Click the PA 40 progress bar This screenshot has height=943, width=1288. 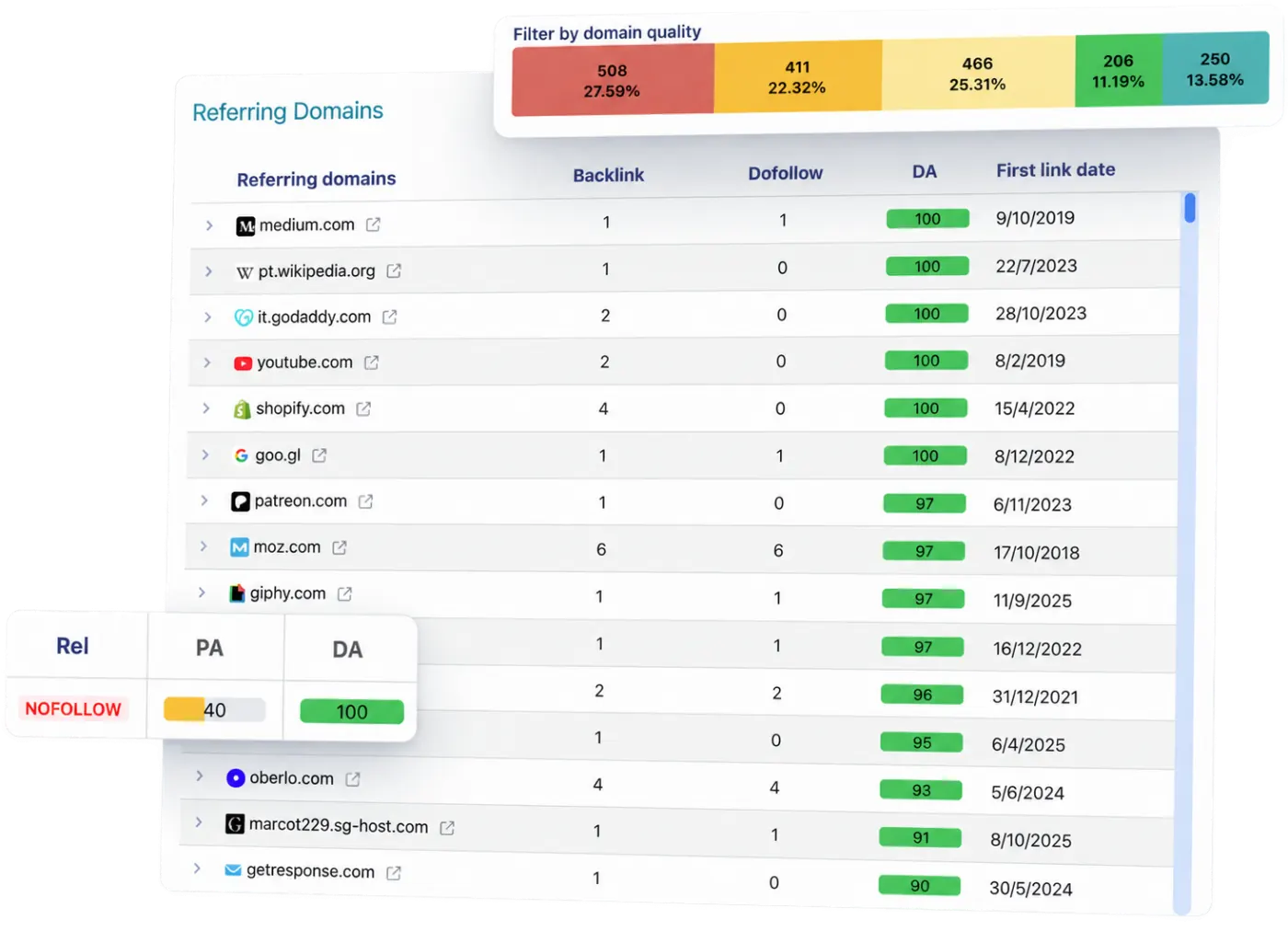[x=214, y=709]
